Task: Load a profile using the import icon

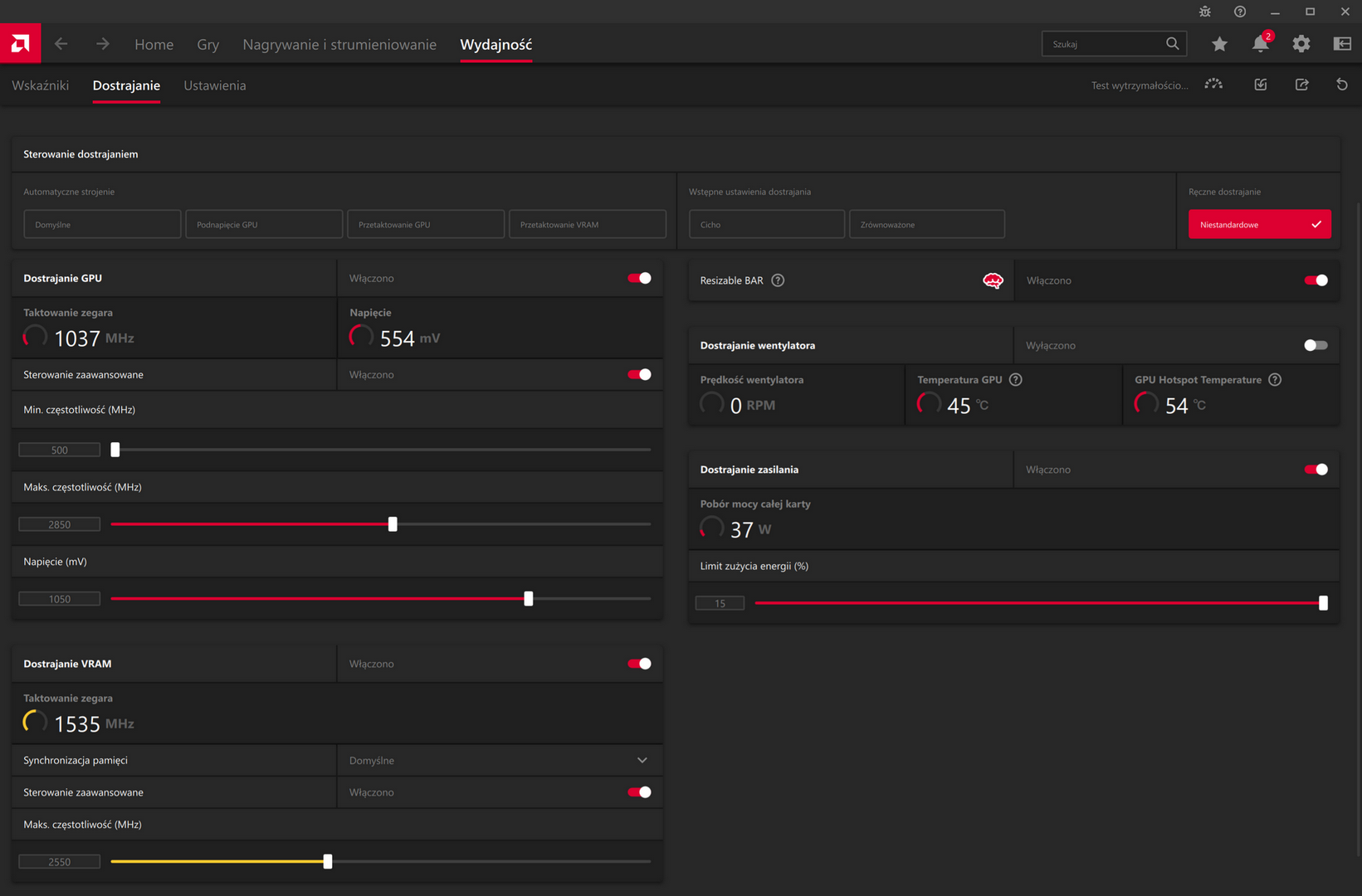Action: (1260, 84)
